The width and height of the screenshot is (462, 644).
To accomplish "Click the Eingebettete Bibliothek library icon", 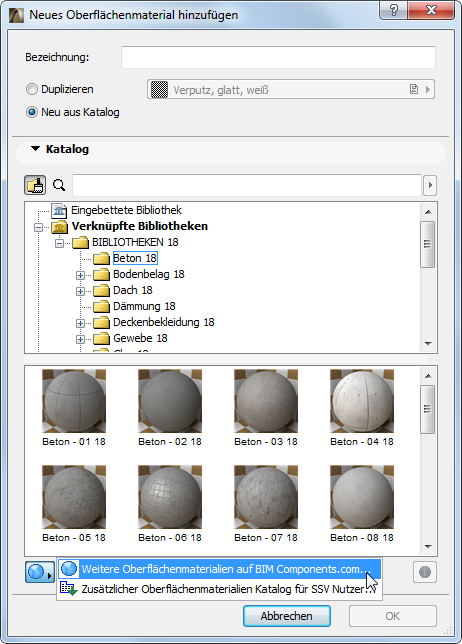I will click(60, 211).
